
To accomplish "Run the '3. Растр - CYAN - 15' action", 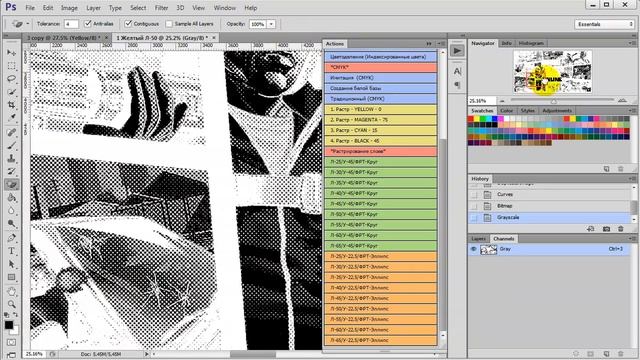I will click(x=380, y=131).
